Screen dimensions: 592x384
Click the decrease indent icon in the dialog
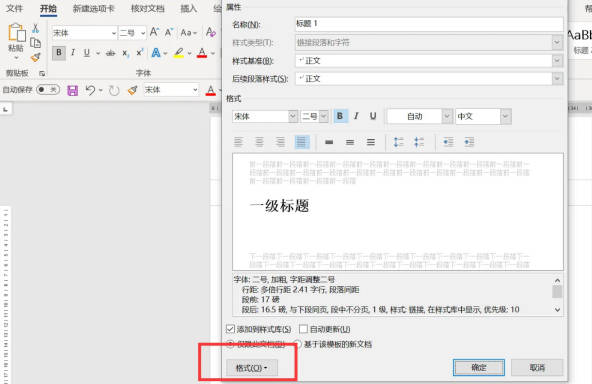[x=448, y=142]
